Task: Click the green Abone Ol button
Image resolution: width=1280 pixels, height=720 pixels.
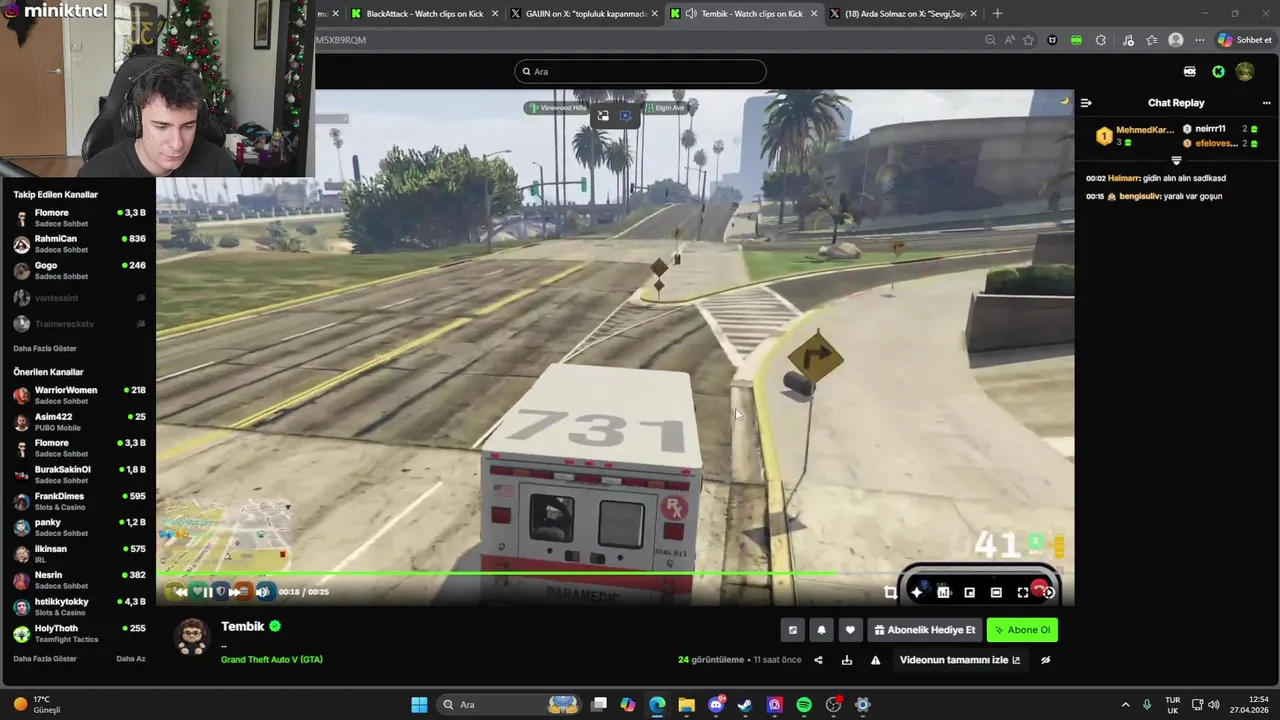Action: click(x=1022, y=630)
